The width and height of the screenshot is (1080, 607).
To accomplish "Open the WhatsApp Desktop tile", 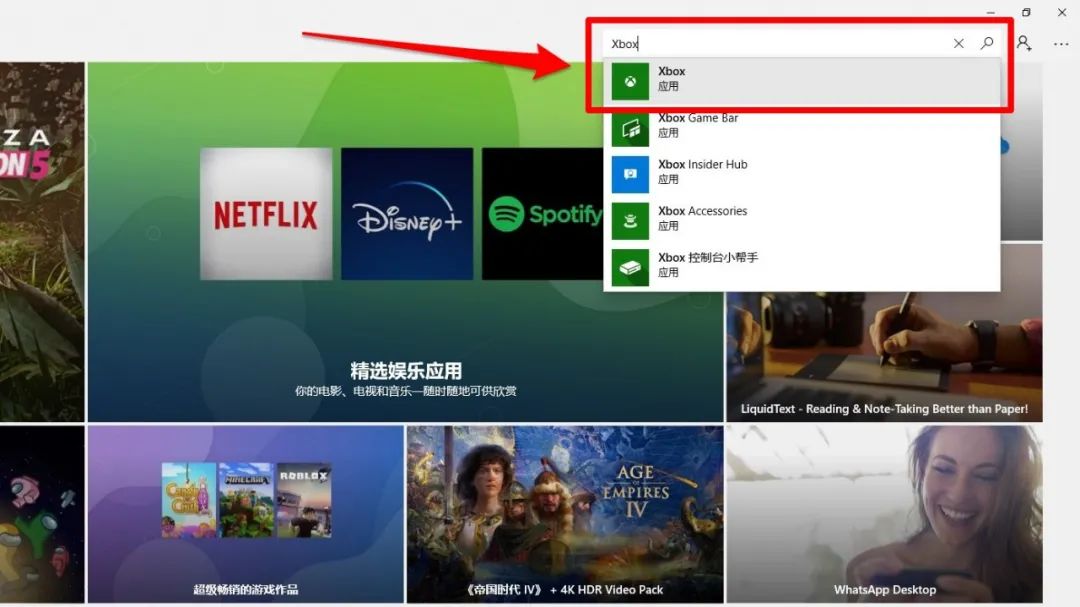I will point(884,514).
